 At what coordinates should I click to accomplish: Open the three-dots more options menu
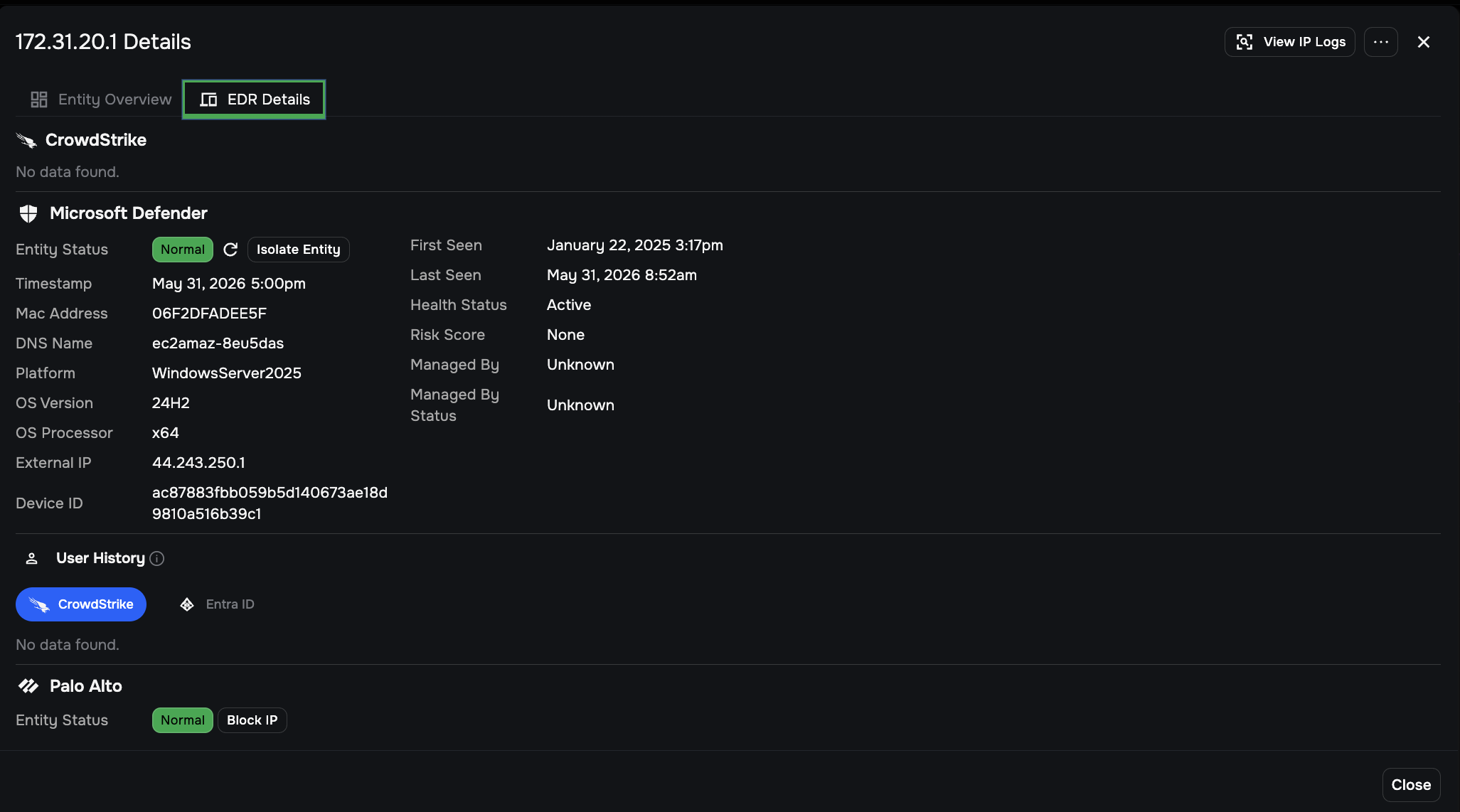[1380, 42]
